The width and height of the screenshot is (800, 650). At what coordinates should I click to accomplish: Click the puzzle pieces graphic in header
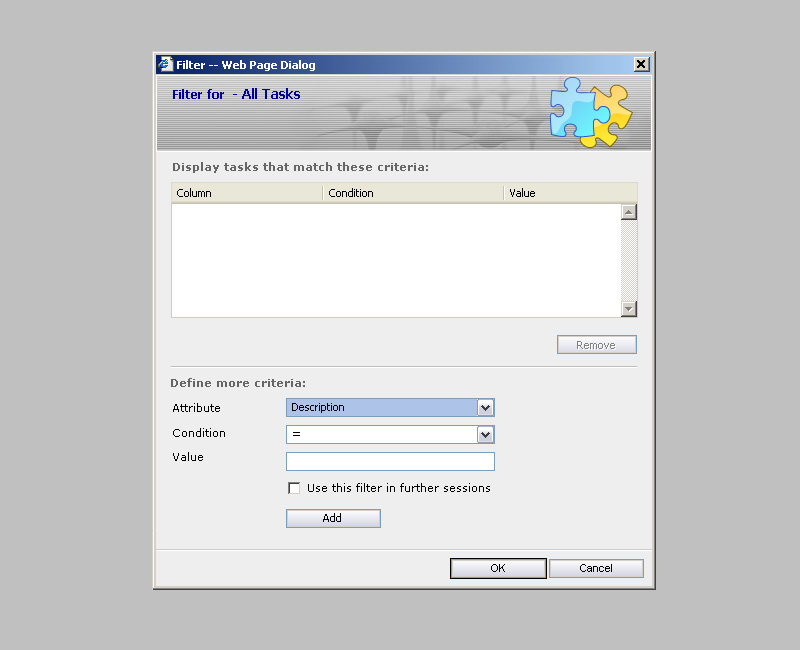pyautogui.click(x=591, y=112)
